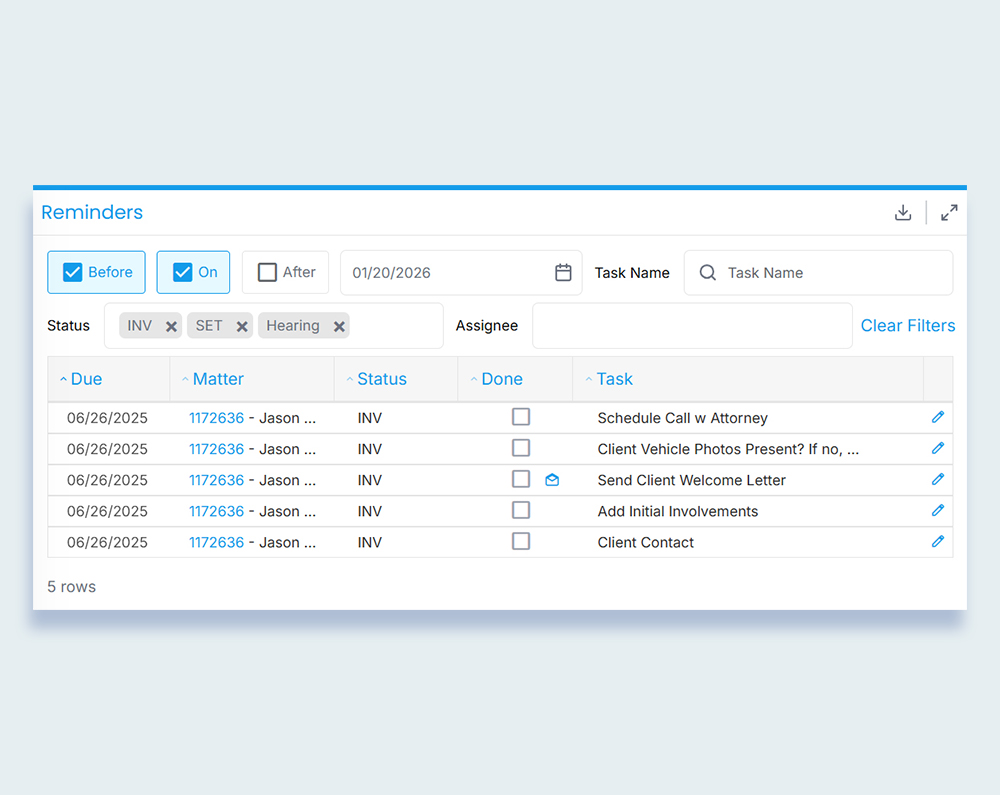Screen dimensions: 1000x795
Task: Sort the table by Due column
Action: [86, 379]
